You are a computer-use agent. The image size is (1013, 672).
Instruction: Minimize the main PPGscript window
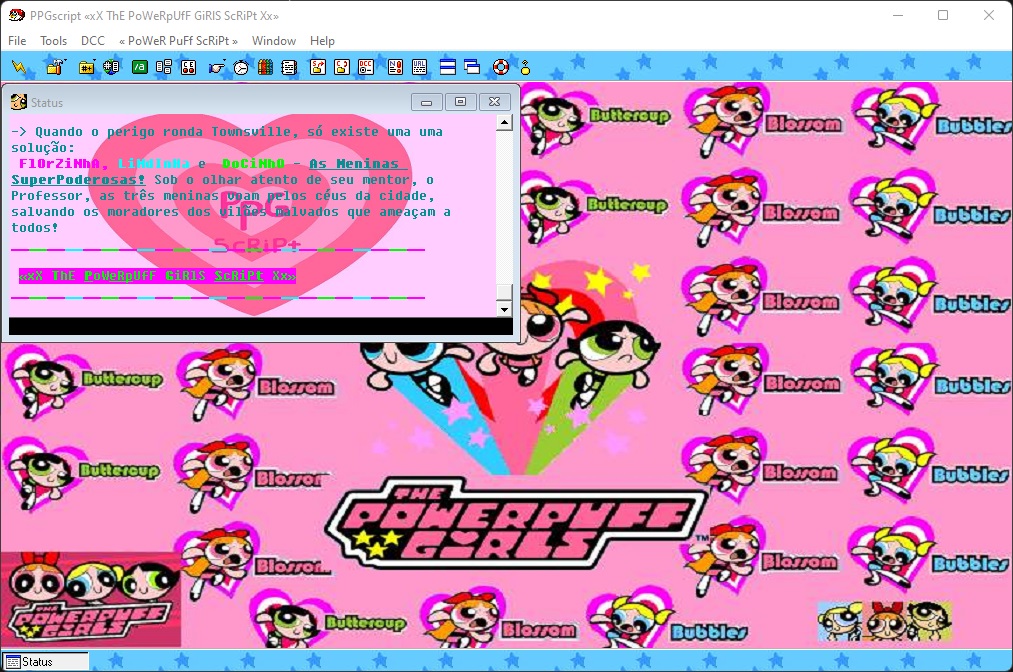(x=898, y=15)
